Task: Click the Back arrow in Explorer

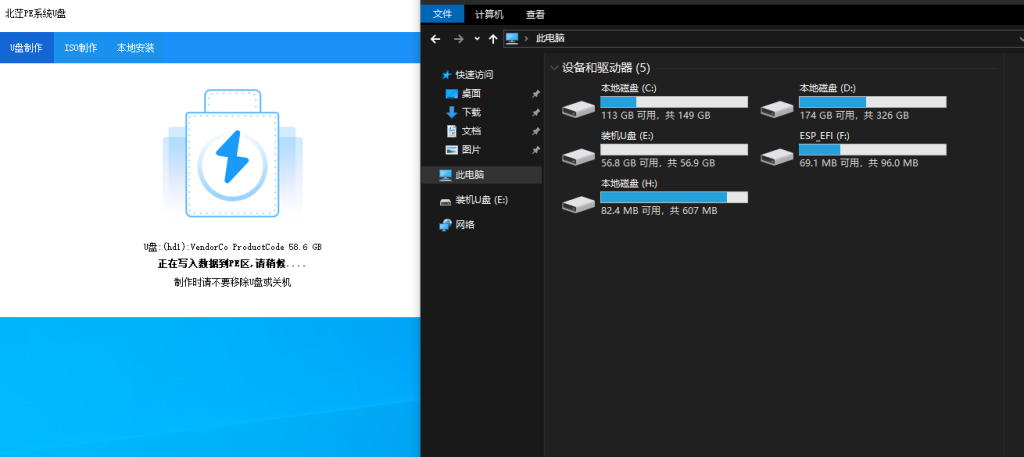Action: 435,38
